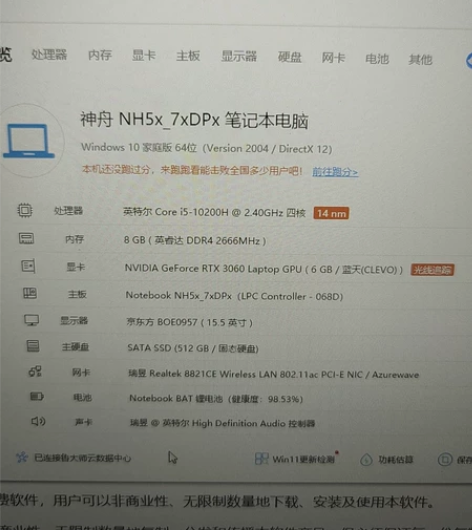Switch to the 显示器 tab
The width and height of the screenshot is (472, 530).
(239, 56)
